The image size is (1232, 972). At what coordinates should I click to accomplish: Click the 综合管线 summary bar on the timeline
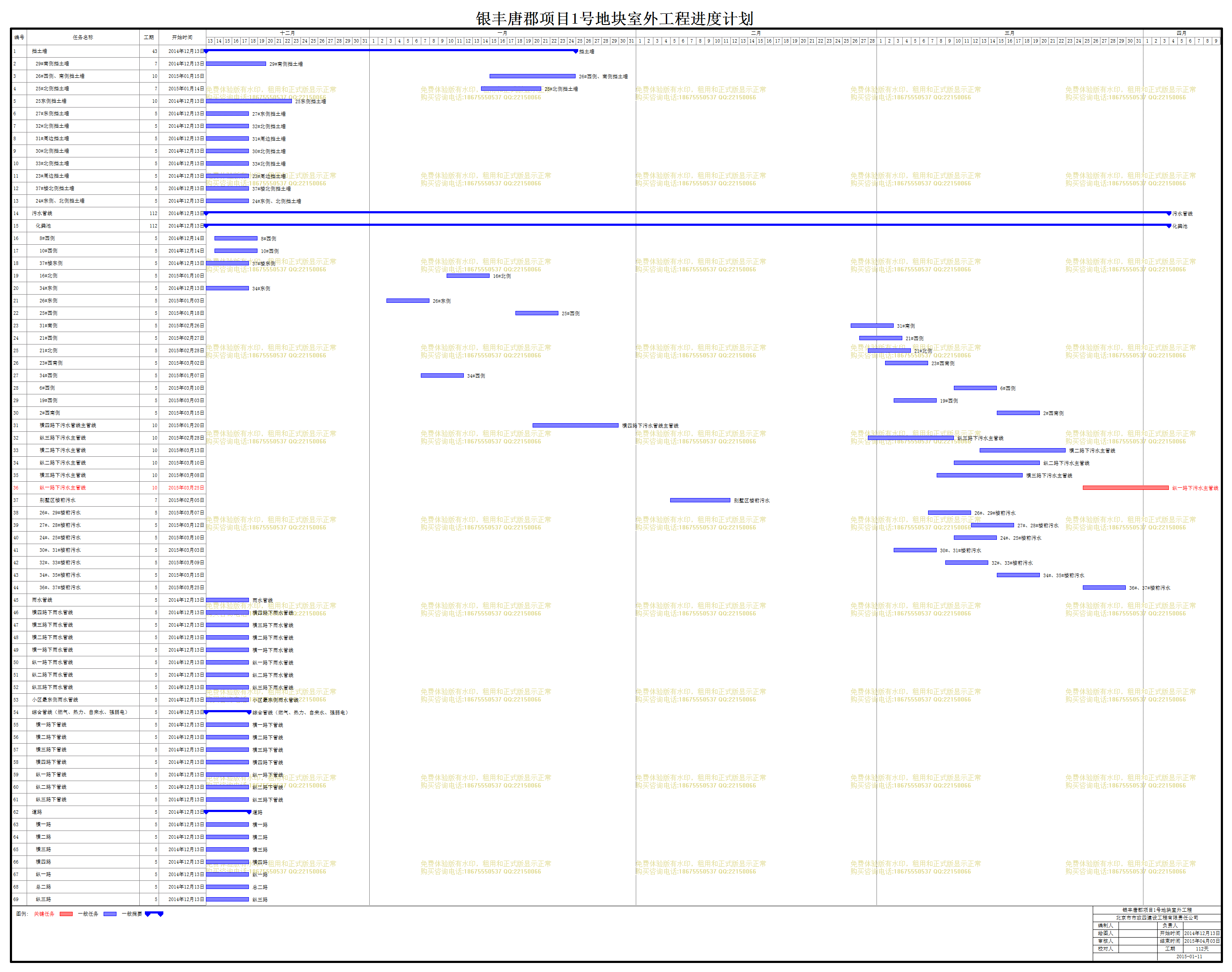click(x=227, y=712)
